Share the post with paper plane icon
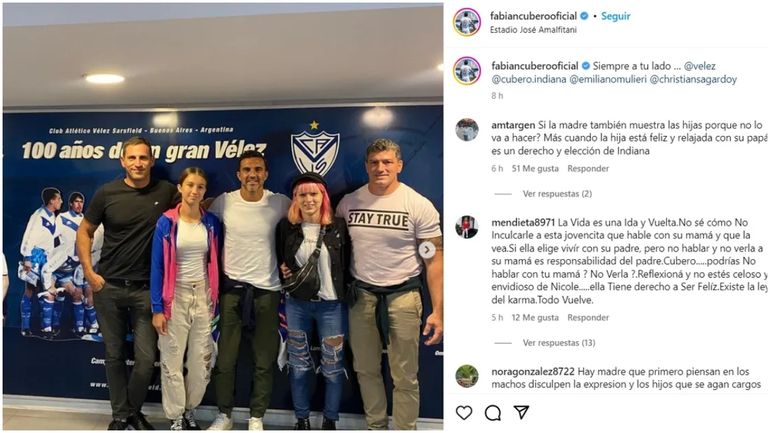 pyautogui.click(x=521, y=412)
